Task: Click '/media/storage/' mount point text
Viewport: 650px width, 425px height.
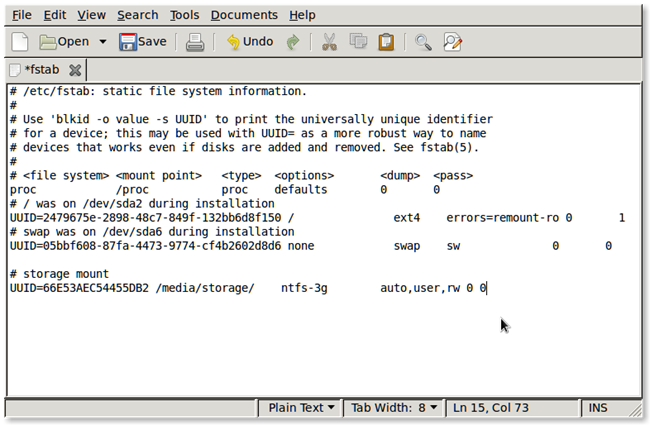Action: pyautogui.click(x=205, y=288)
